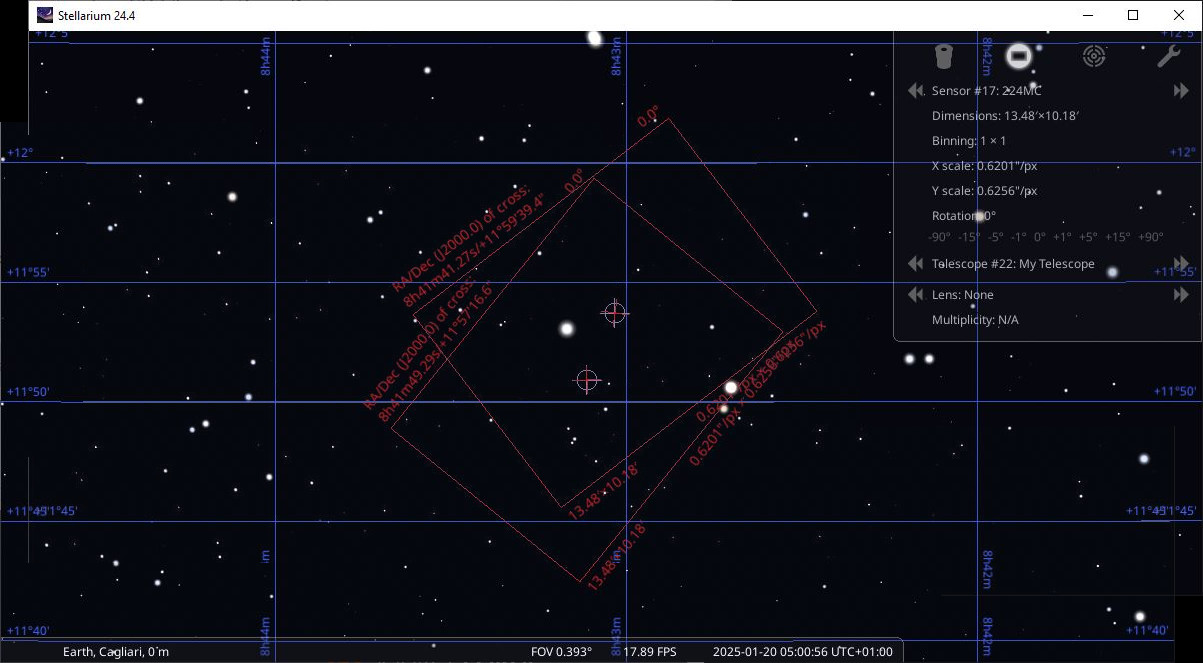Rotate sensor by -15°
This screenshot has height=663, width=1203.
click(968, 237)
